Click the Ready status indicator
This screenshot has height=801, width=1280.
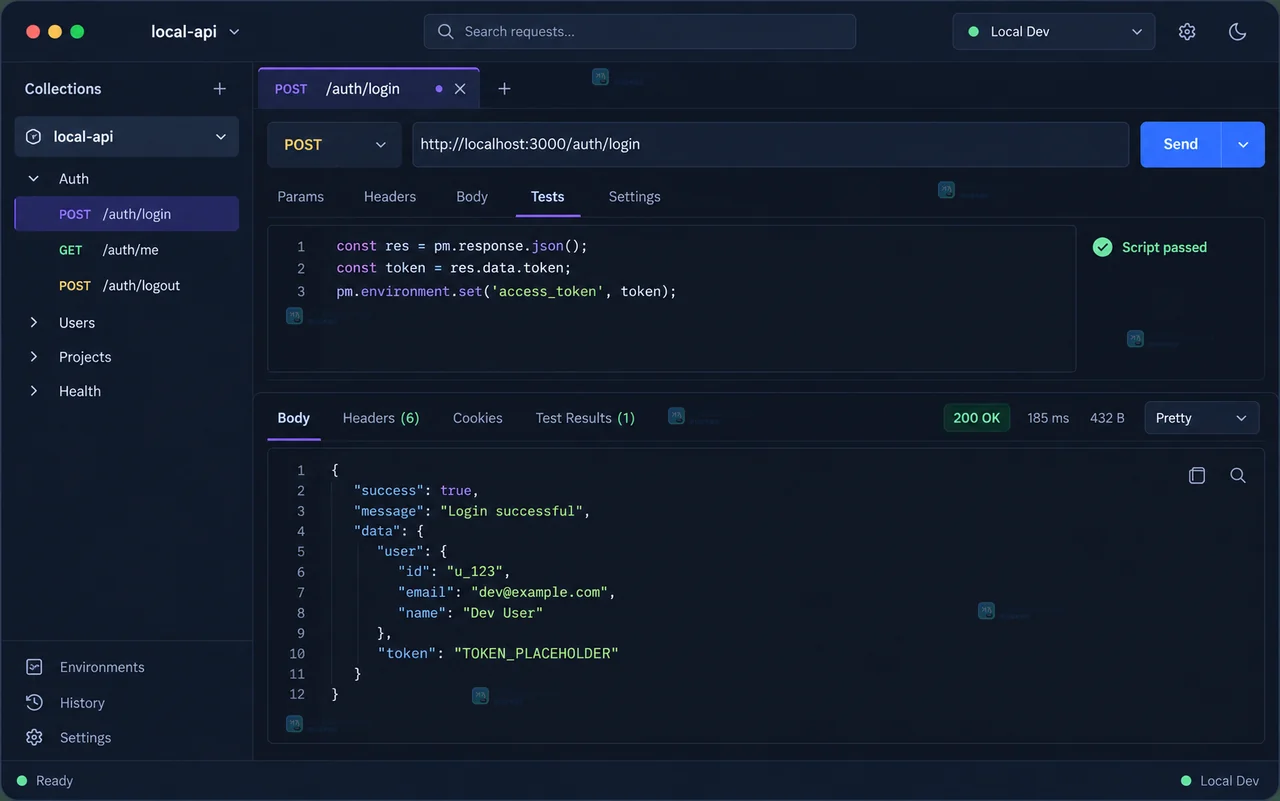[45, 781]
